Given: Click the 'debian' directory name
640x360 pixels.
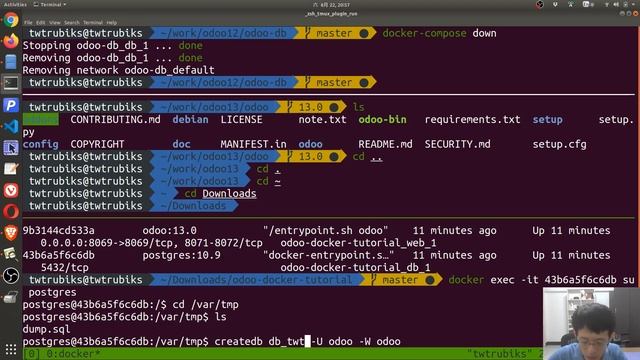Looking at the screenshot, I should click(190, 120).
